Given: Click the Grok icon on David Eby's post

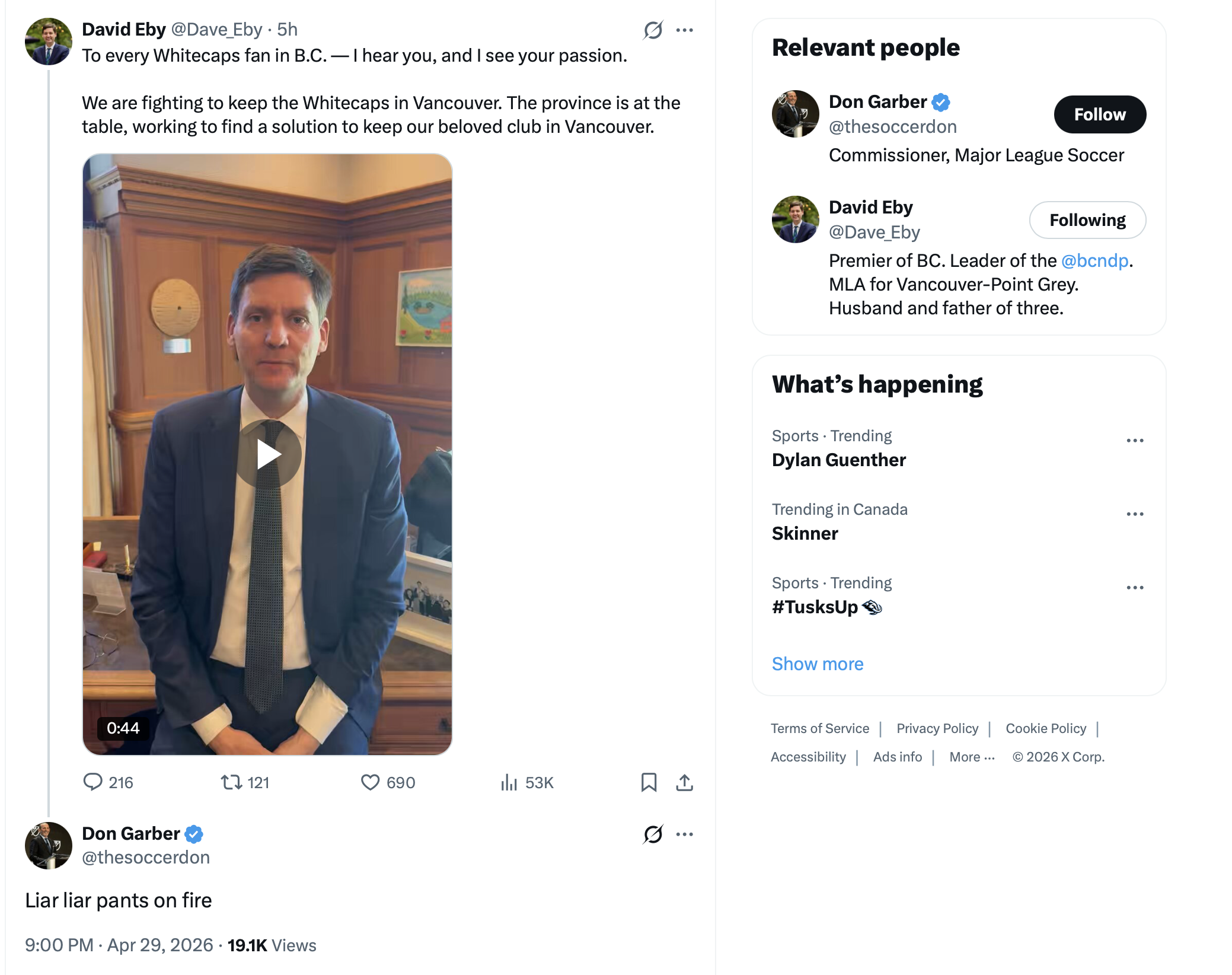Looking at the screenshot, I should coord(653,30).
